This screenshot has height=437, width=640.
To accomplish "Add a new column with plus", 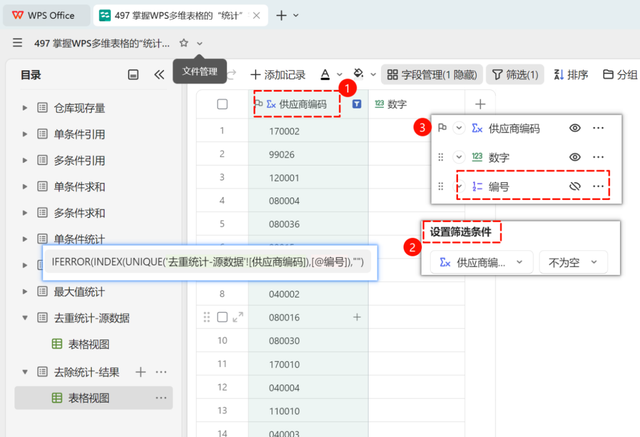I will coord(480,104).
